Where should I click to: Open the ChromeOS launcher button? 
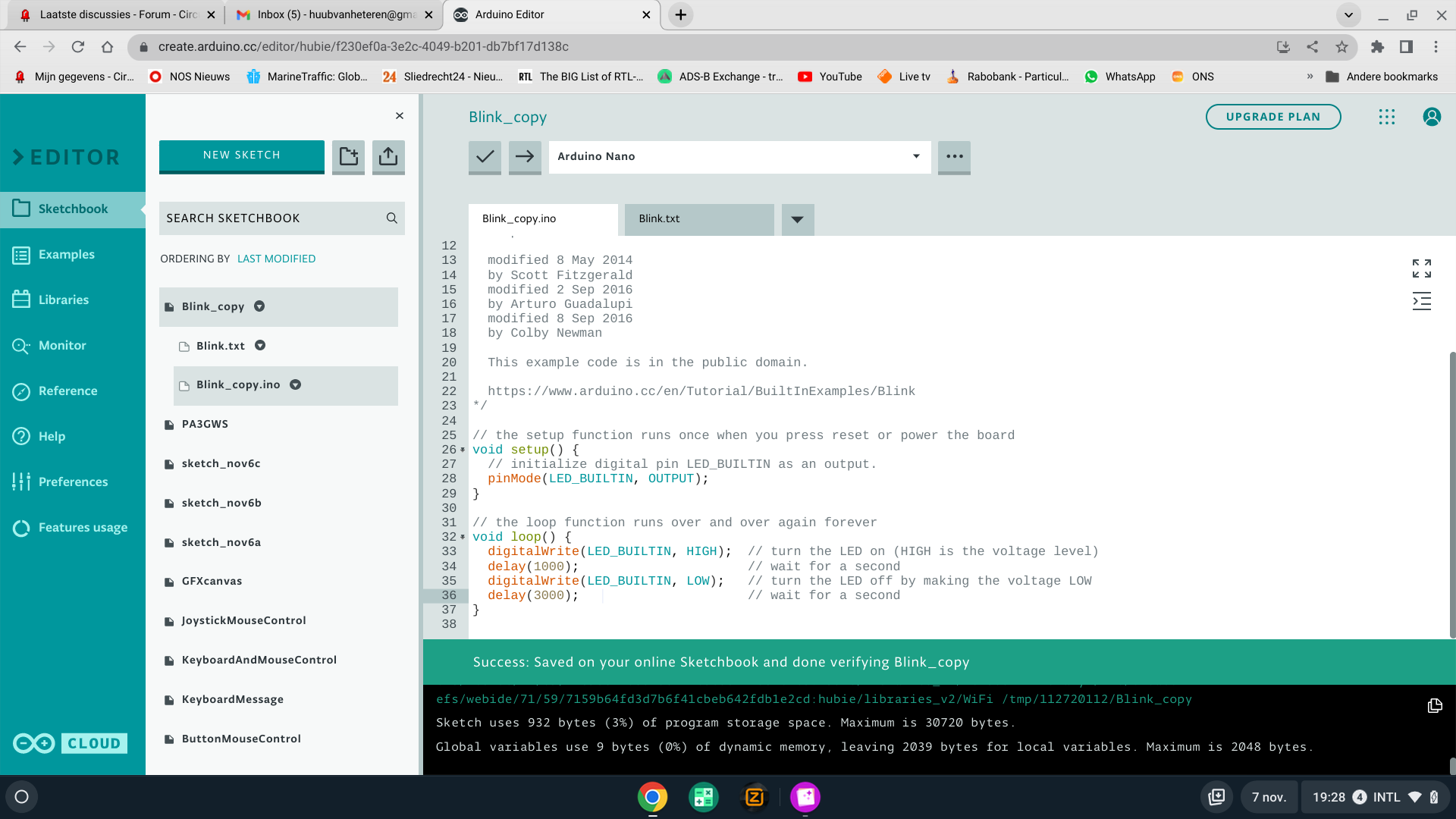pyautogui.click(x=21, y=797)
